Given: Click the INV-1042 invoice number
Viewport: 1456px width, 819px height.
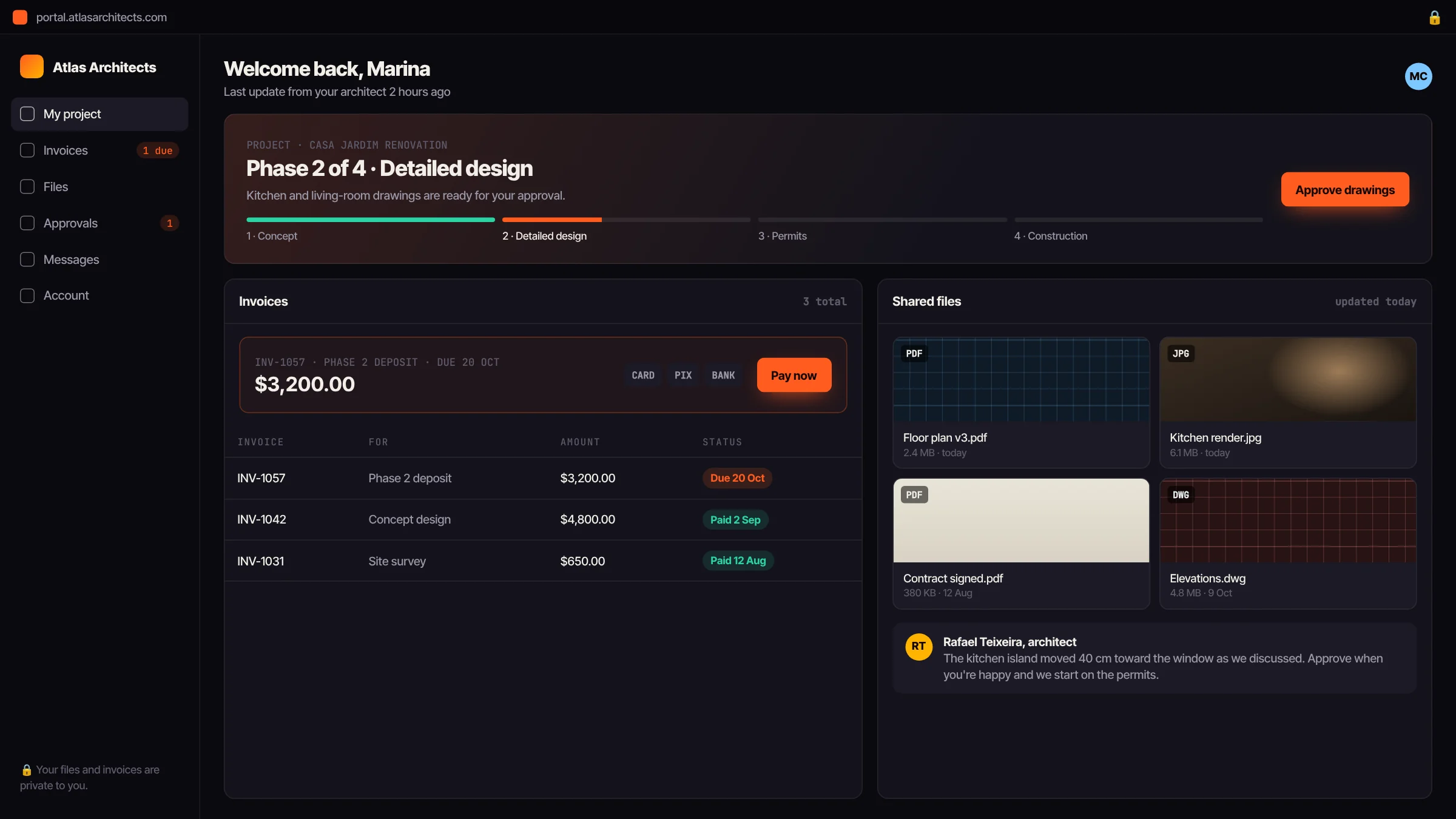Looking at the screenshot, I should 261,519.
